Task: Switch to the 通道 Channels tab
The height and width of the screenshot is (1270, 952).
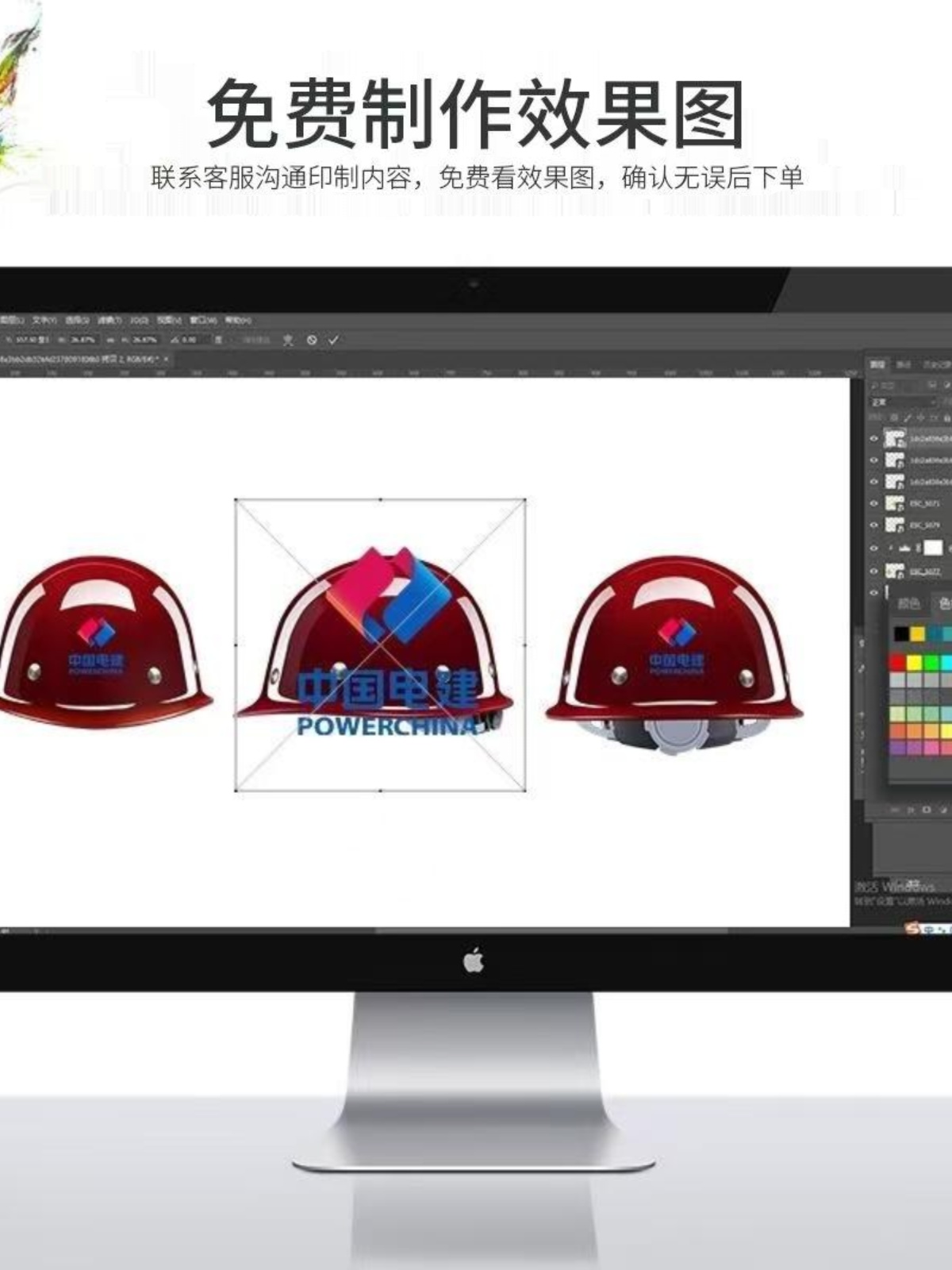Action: pos(903,364)
